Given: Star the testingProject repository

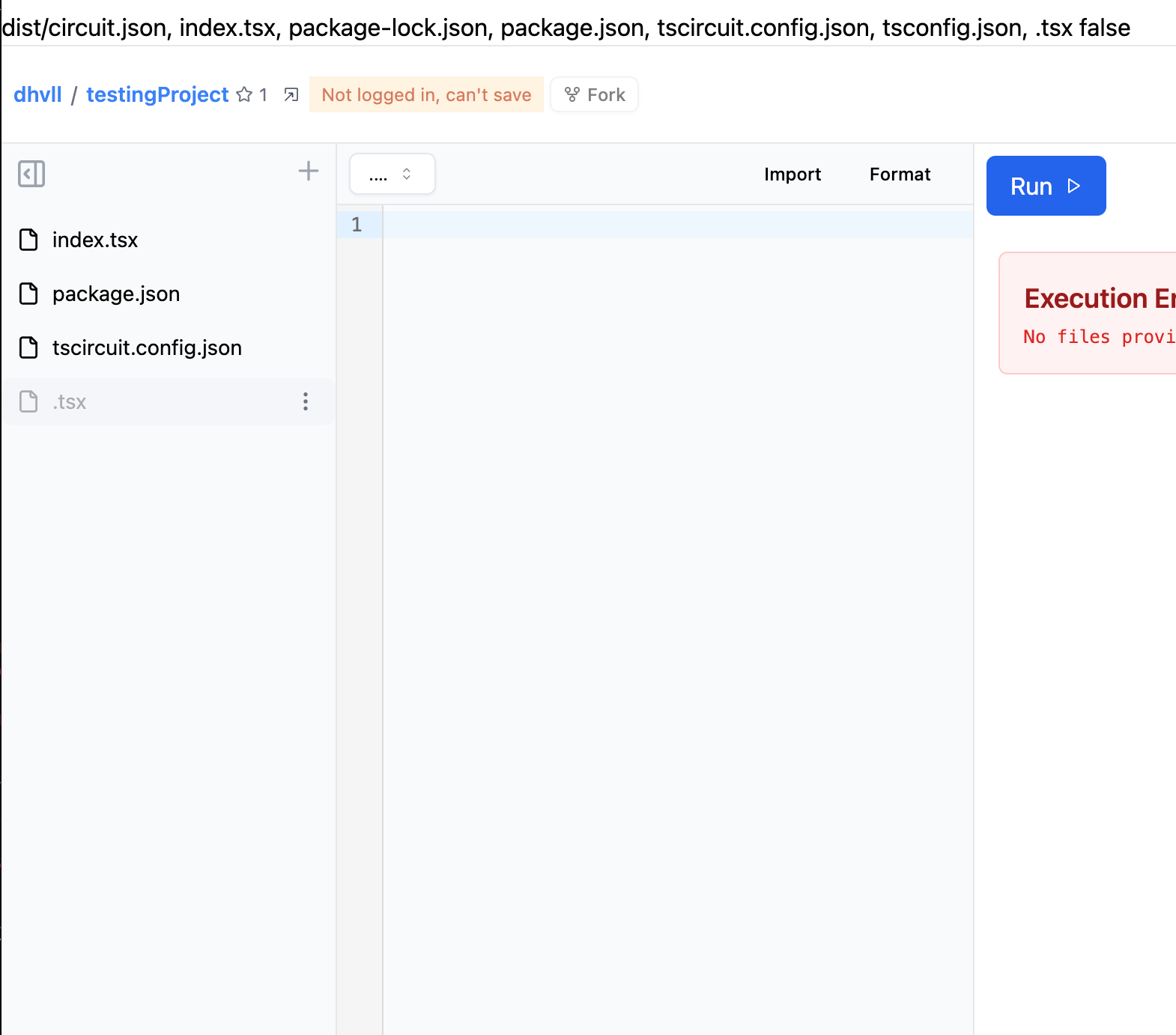Looking at the screenshot, I should coord(244,95).
